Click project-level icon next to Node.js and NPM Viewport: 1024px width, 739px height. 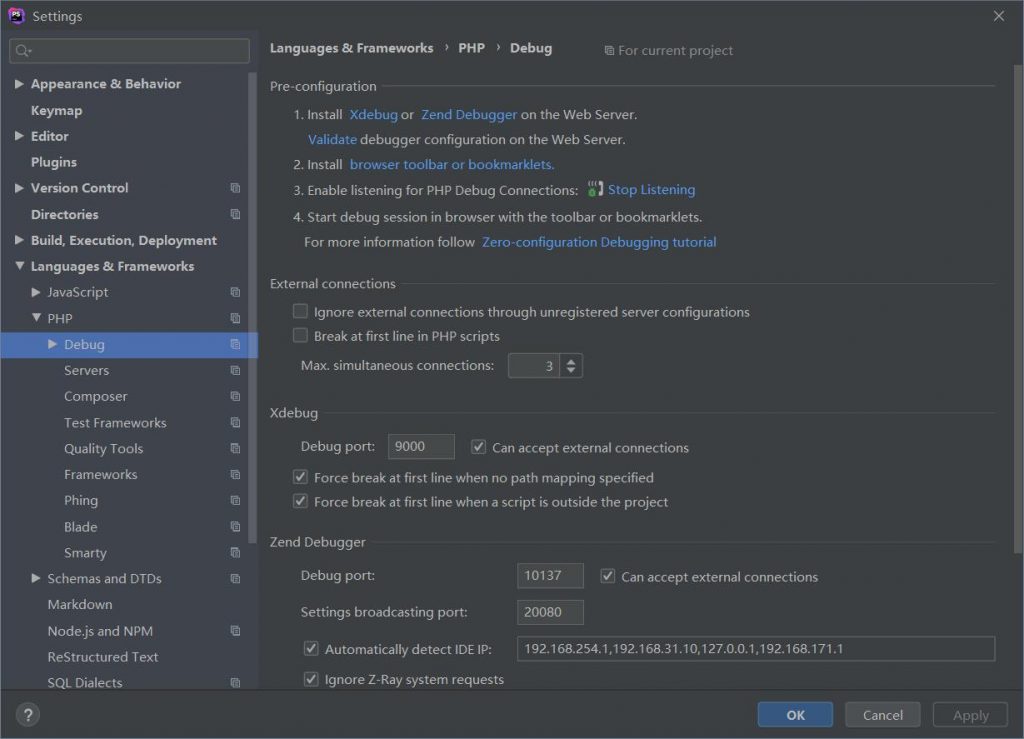235,631
